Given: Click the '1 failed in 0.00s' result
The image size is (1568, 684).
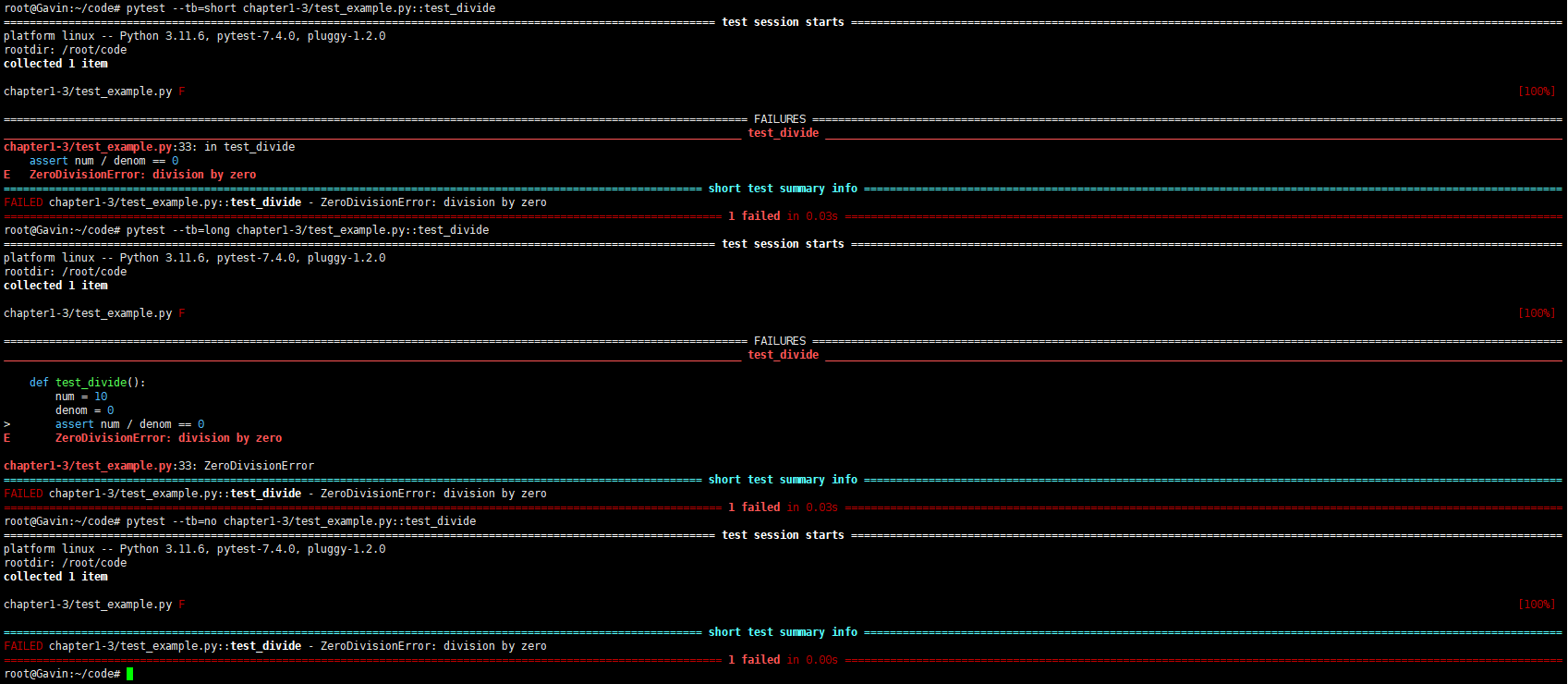Looking at the screenshot, I should (782, 660).
